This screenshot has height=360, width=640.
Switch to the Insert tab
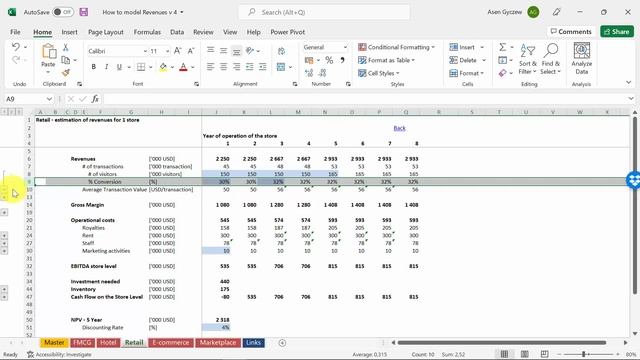point(69,32)
